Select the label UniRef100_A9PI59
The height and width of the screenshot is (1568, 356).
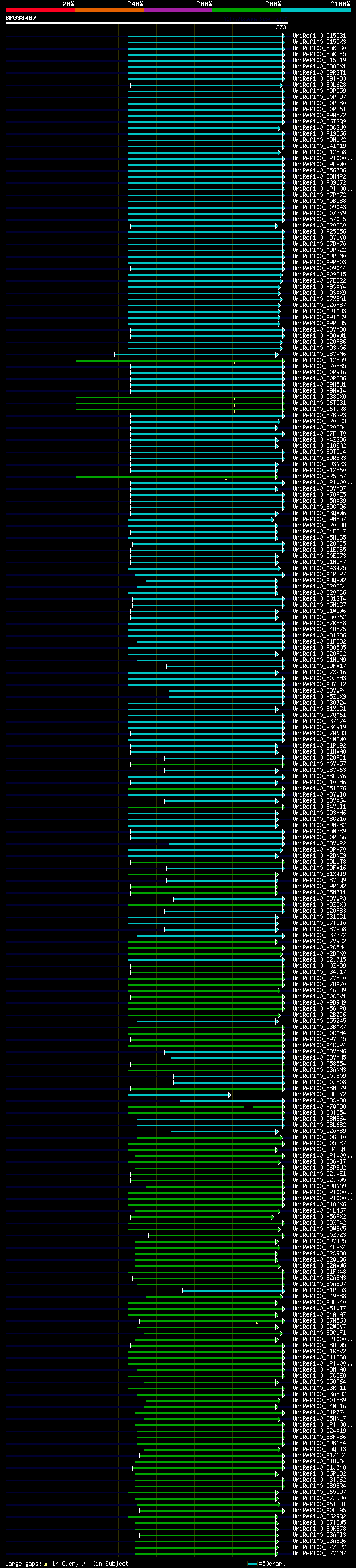pyautogui.click(x=319, y=91)
